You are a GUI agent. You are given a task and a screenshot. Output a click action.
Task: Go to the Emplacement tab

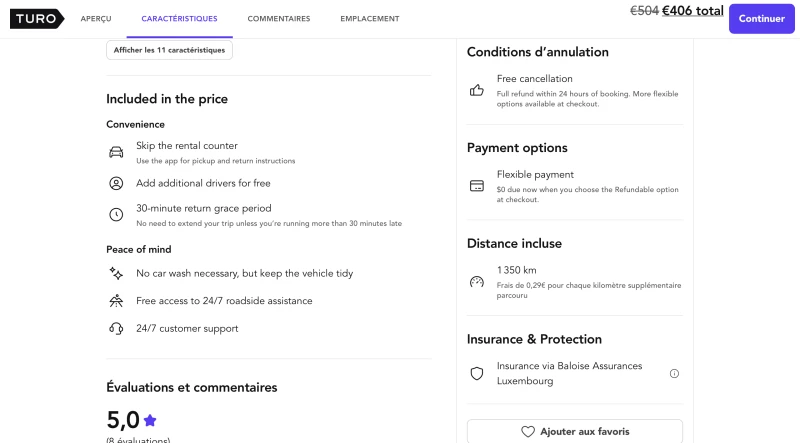tap(370, 19)
